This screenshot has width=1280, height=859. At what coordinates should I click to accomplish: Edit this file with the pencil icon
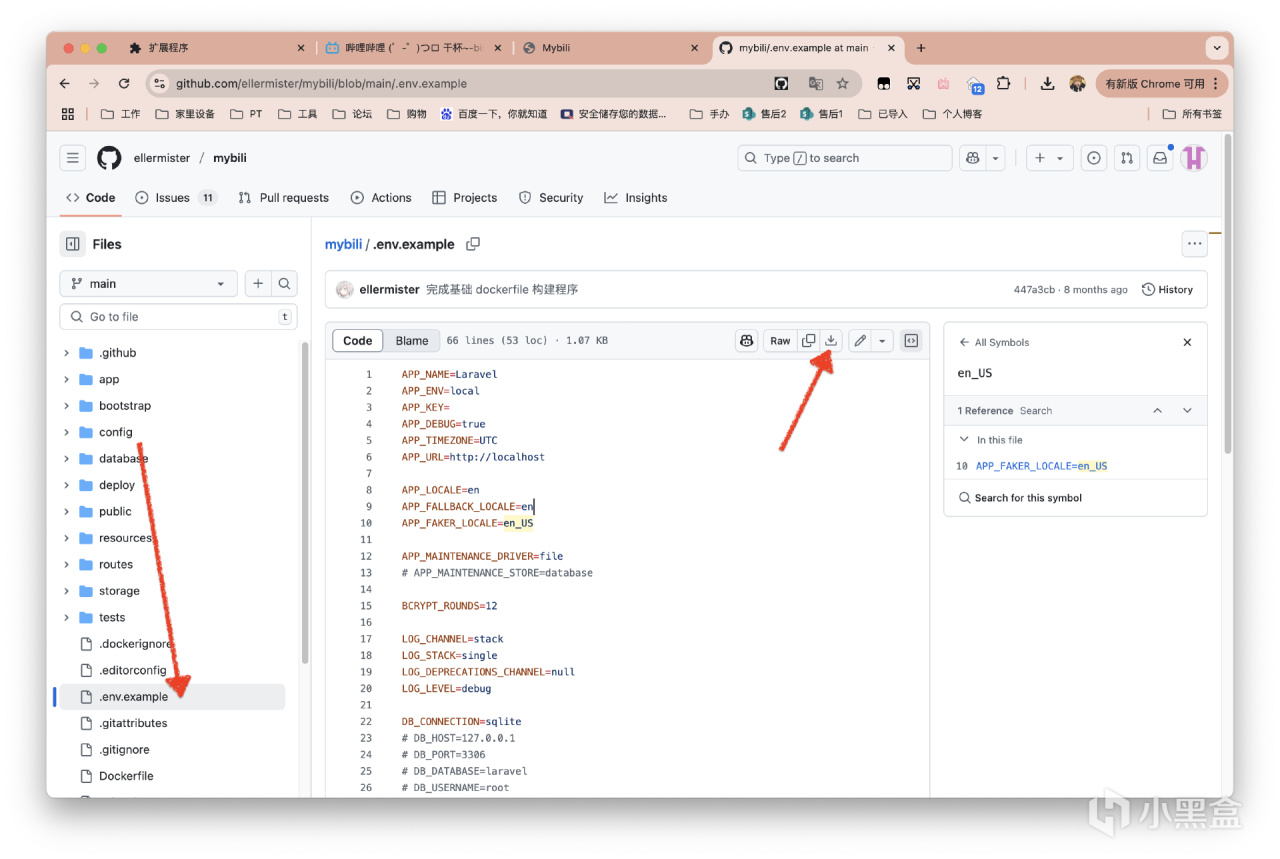860,341
